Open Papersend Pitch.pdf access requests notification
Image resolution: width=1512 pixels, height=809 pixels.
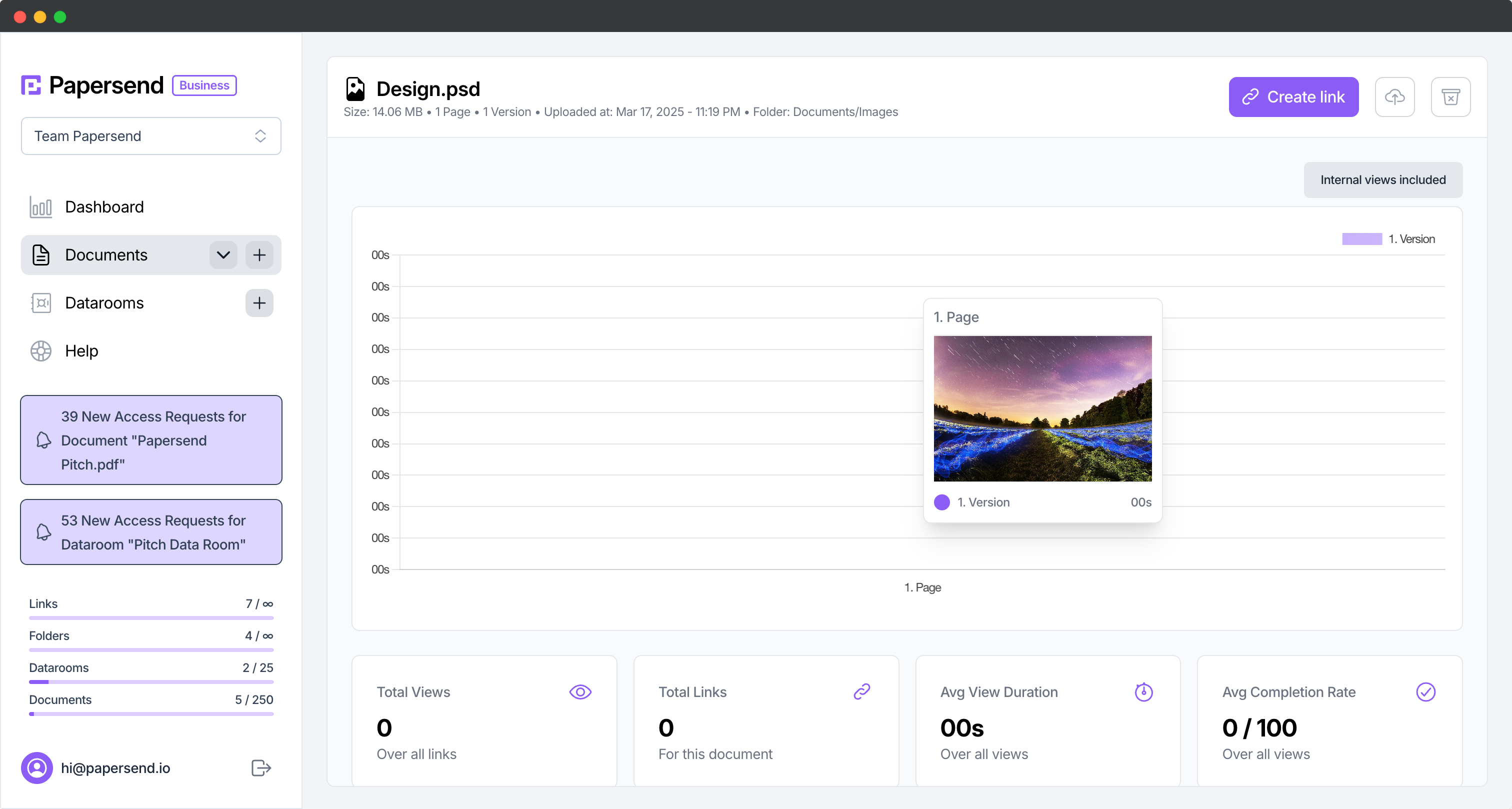coord(151,440)
